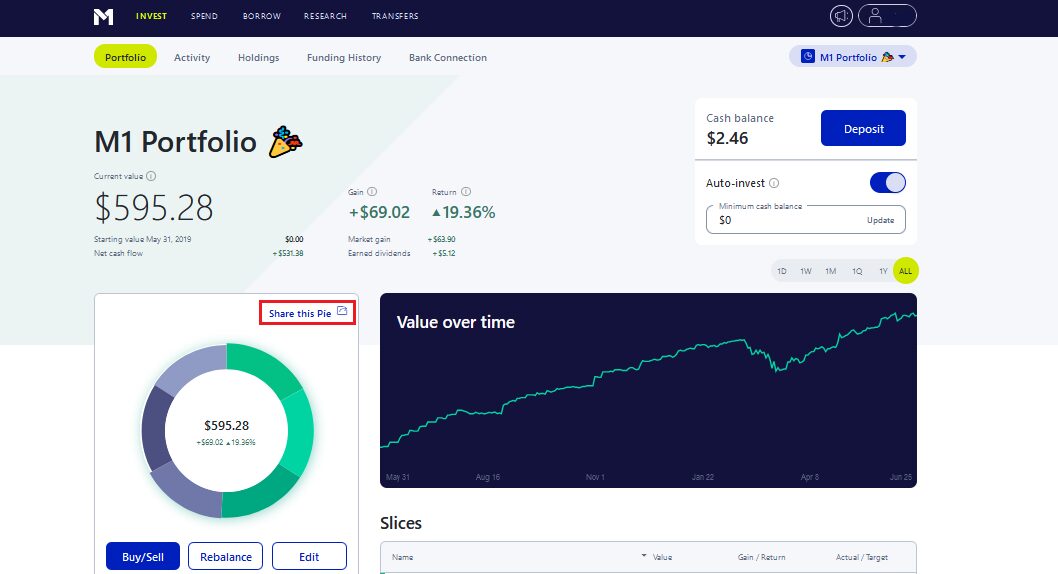
Task: Select the 1M time range
Action: tap(831, 271)
